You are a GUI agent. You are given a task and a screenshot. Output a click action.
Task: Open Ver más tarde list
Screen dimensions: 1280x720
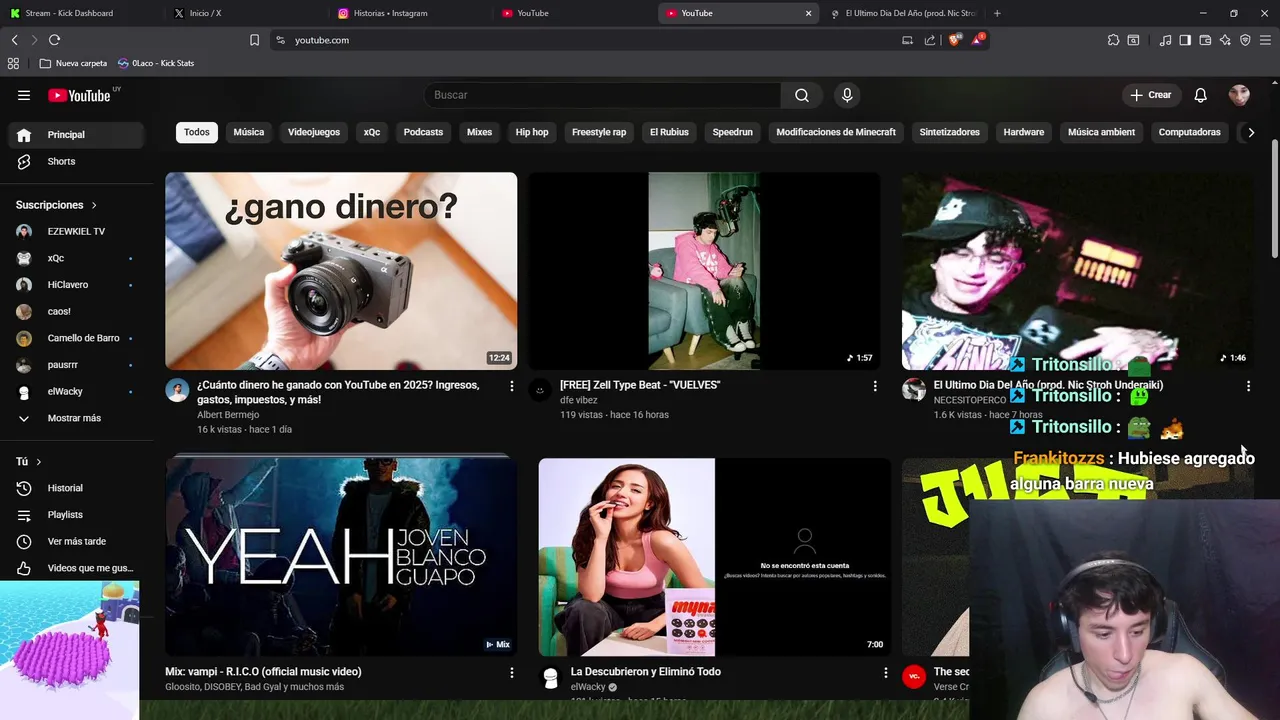pos(75,542)
